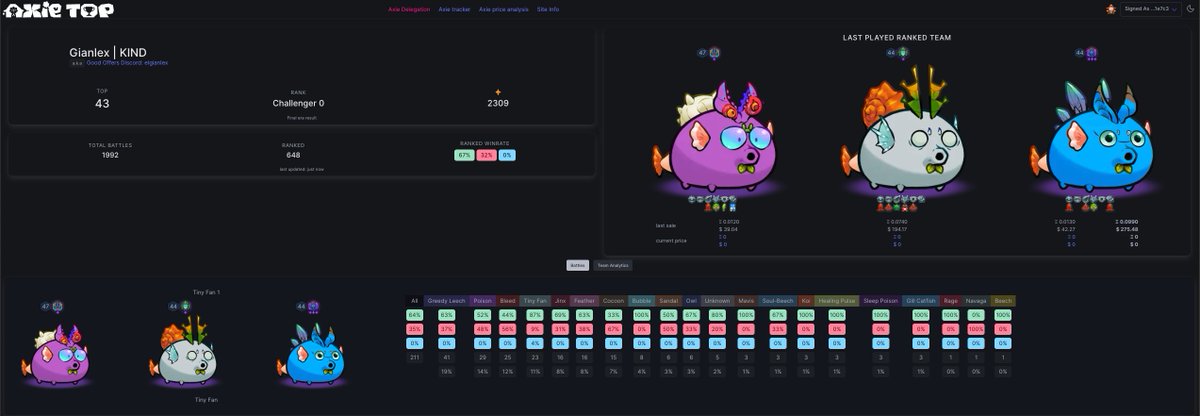Screen dimensions: 1200x416
Task: Switch to the Battles tab
Action: 578,266
